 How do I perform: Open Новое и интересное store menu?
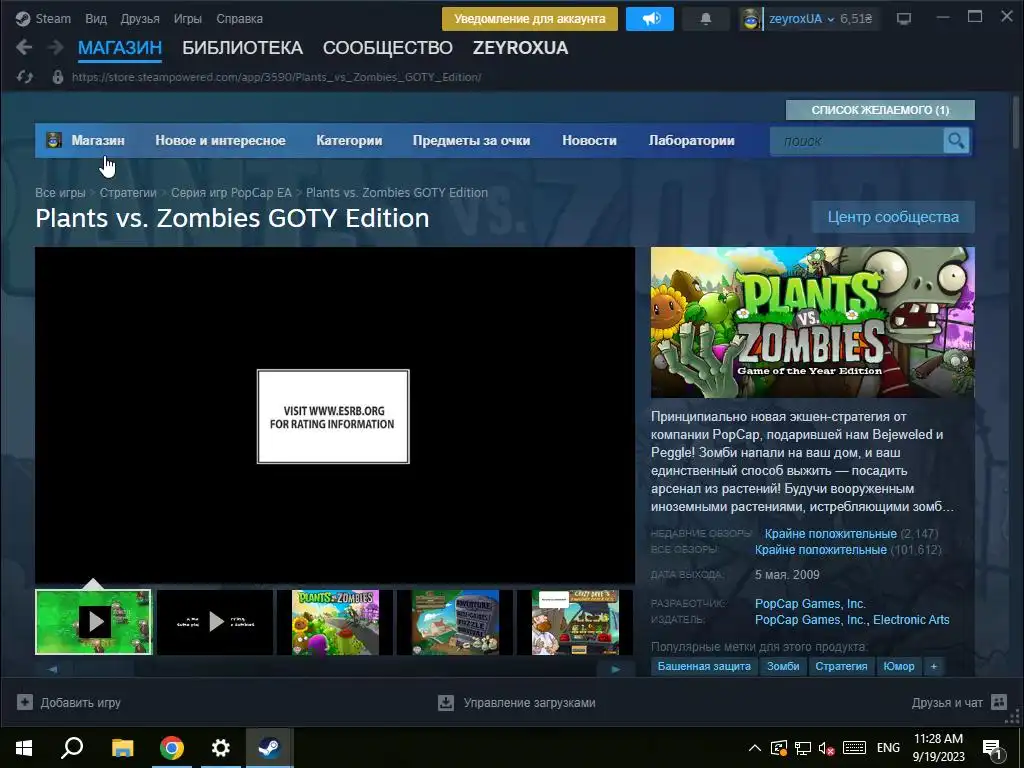(x=220, y=140)
